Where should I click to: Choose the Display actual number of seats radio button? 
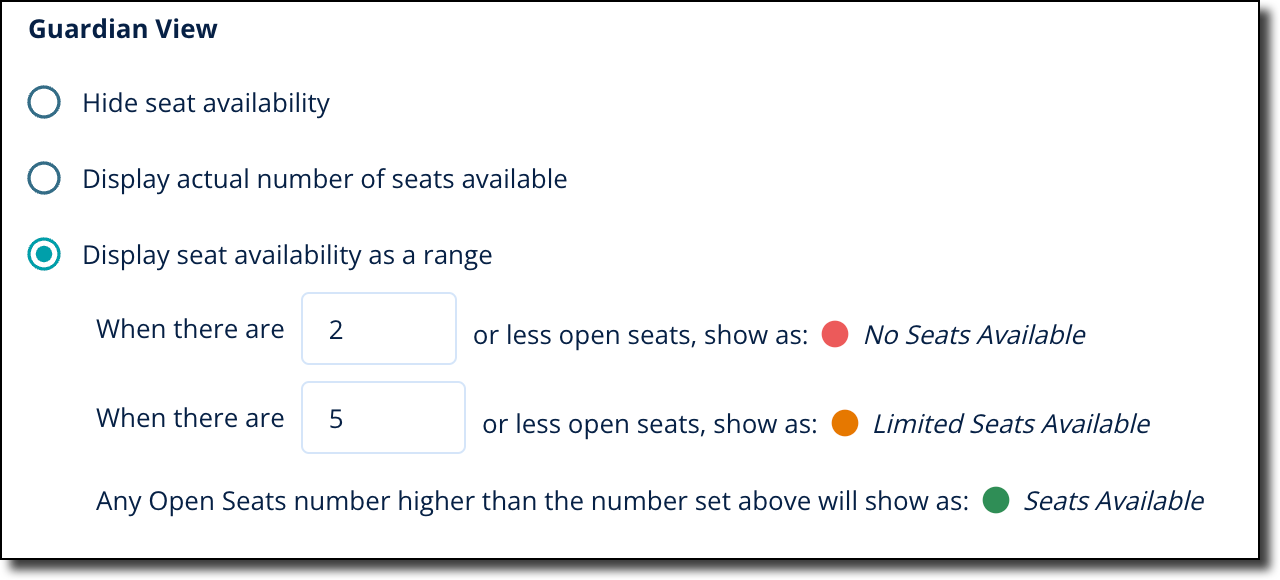(x=44, y=179)
